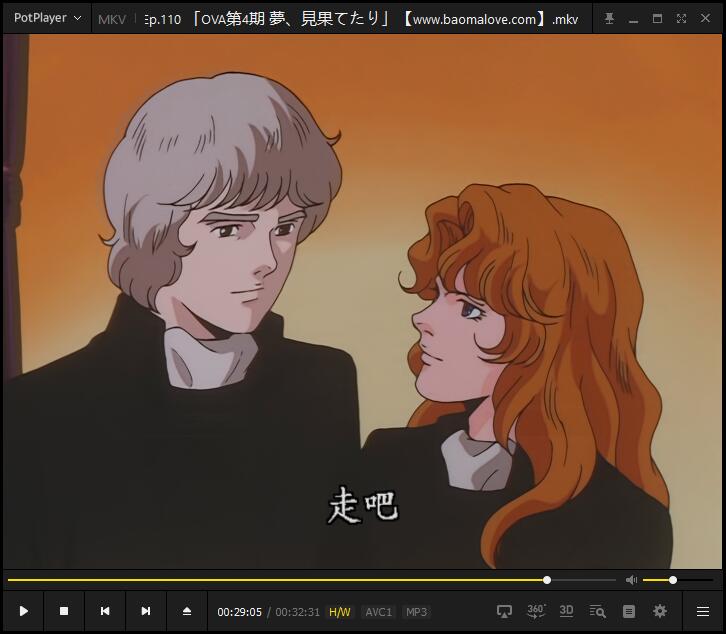
Task: Click the MP3 audio codec label
Action: click(x=416, y=612)
